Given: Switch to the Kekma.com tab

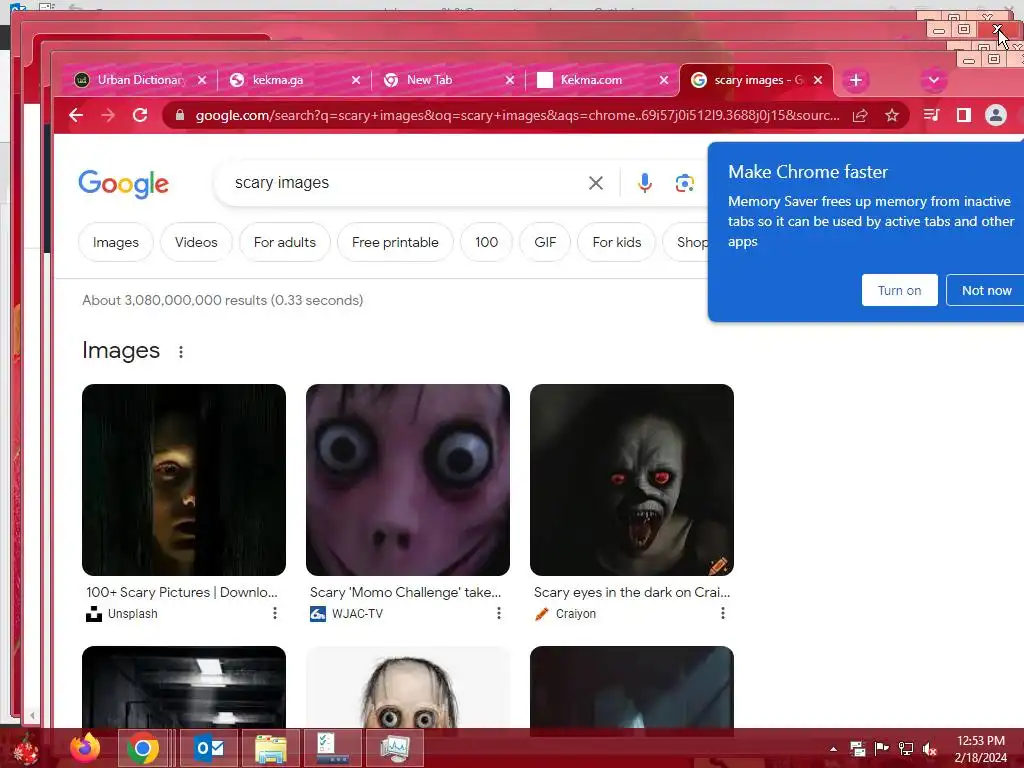Looking at the screenshot, I should click(601, 80).
